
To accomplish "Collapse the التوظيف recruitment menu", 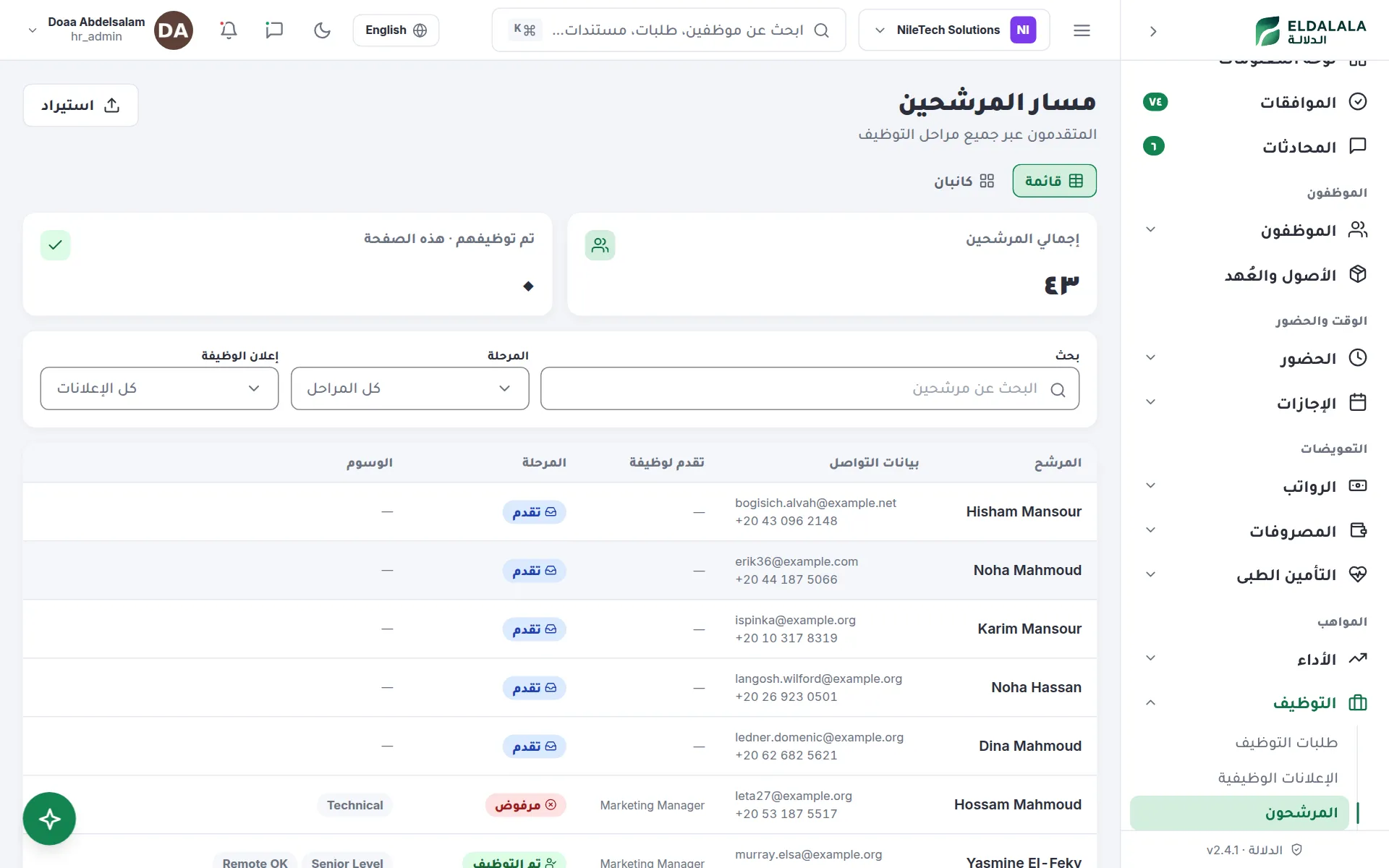I will (x=1255, y=703).
